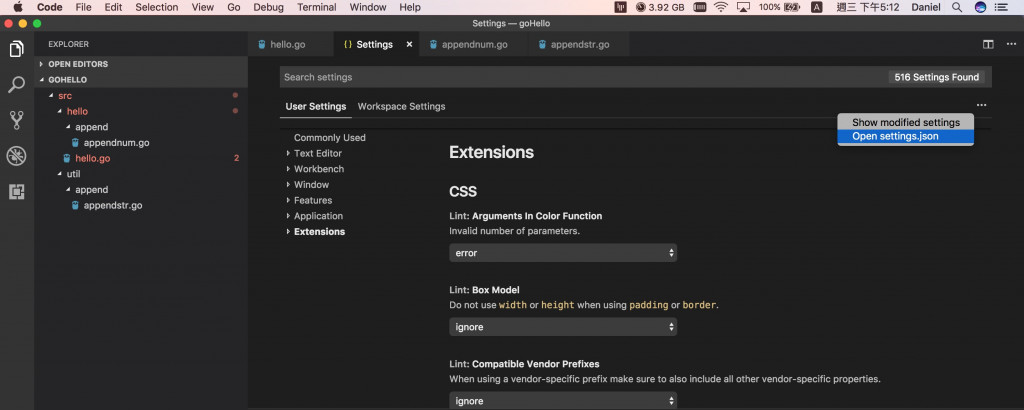
Task: Open the Arguments In Color Function dropdown
Action: click(x=563, y=253)
